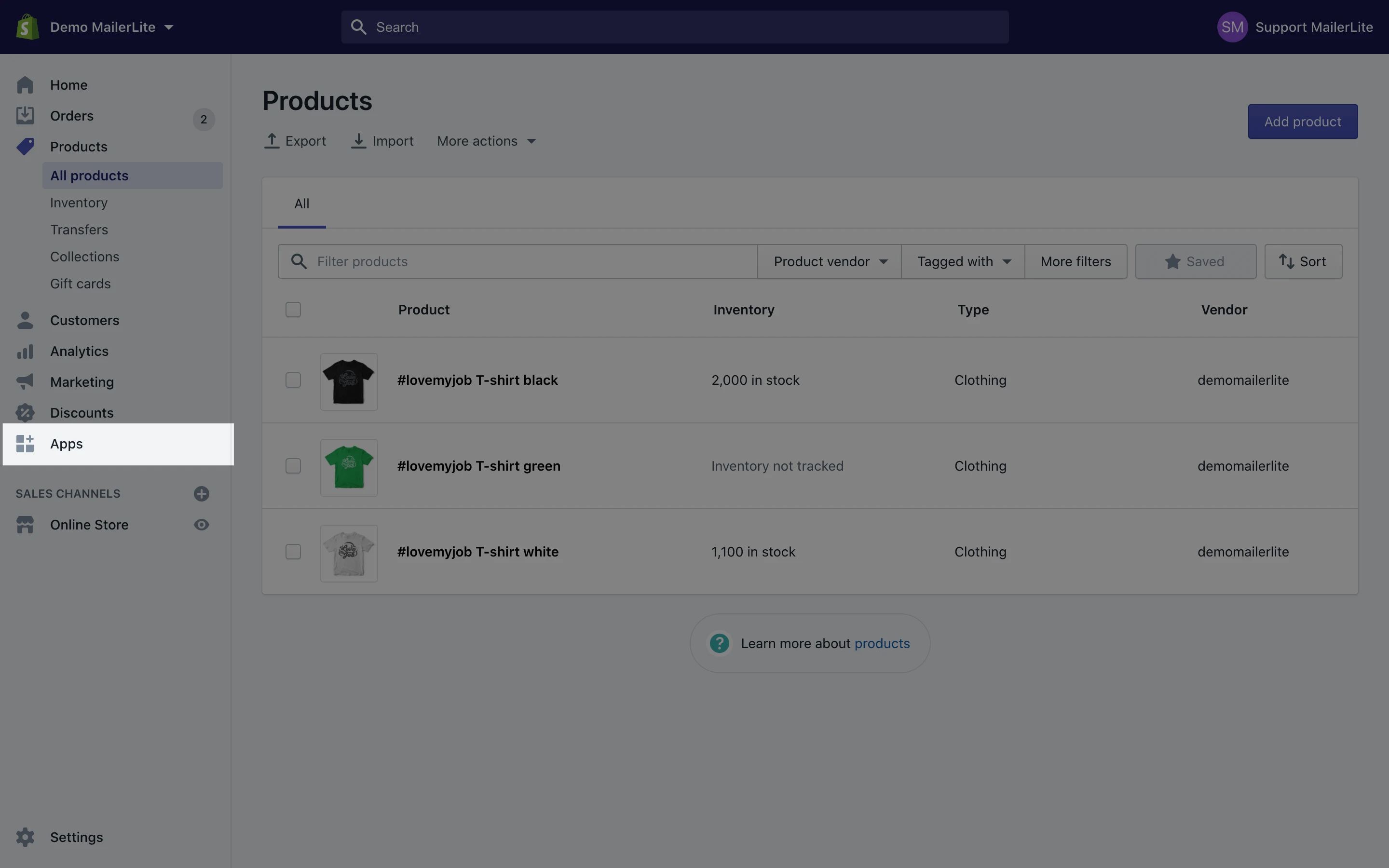
Task: Open the Tagged with filter dropdown
Action: tap(963, 262)
